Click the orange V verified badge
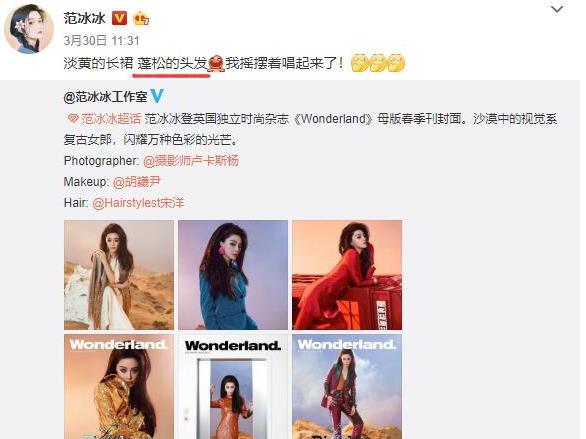 click(x=120, y=18)
